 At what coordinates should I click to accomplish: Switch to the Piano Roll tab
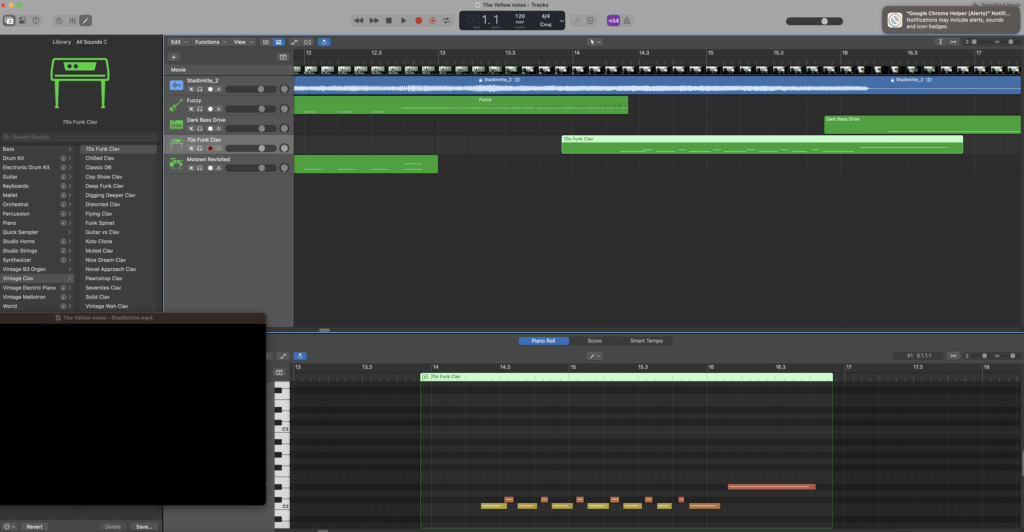tap(543, 341)
